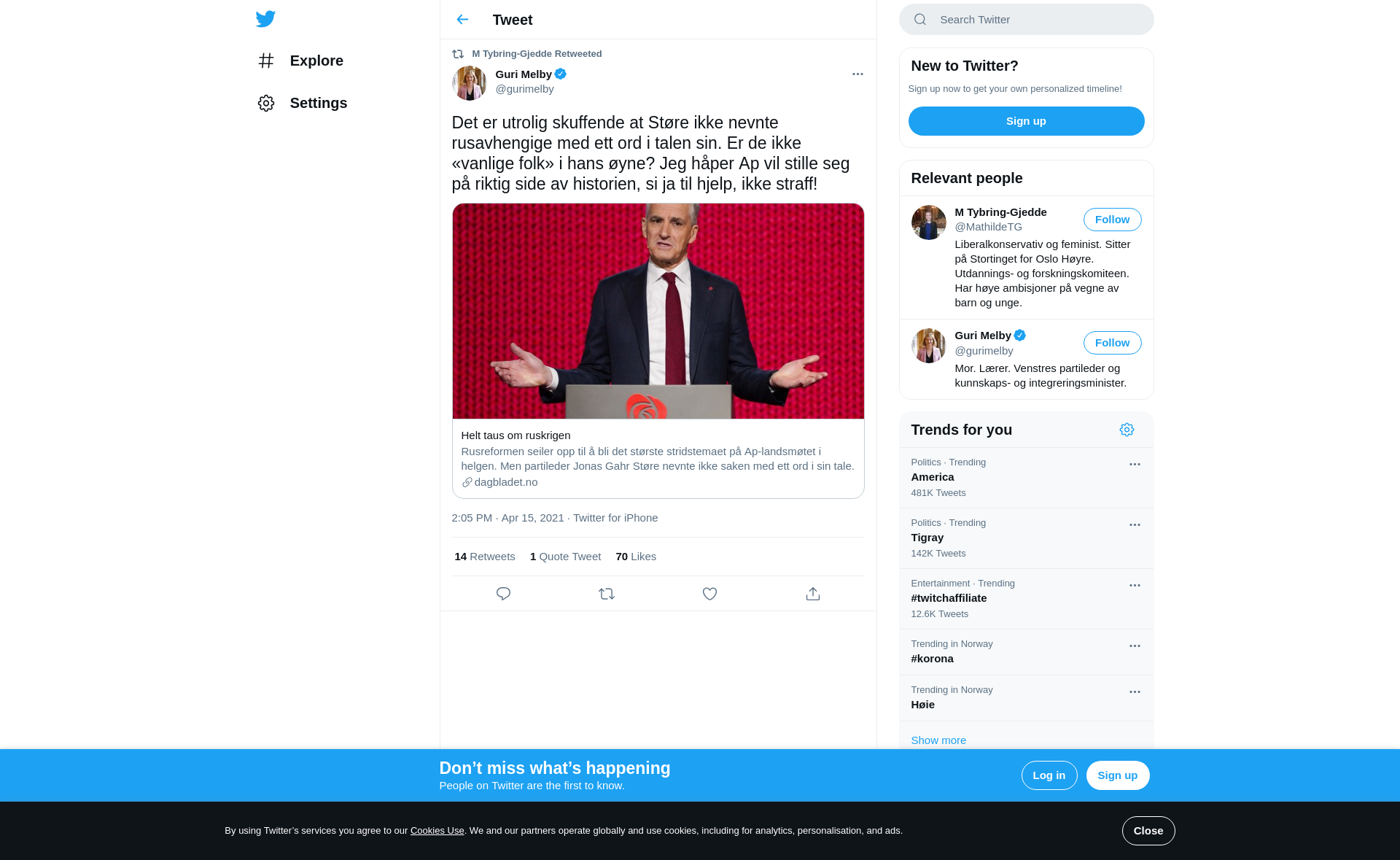Image resolution: width=1400 pixels, height=860 pixels.
Task: Open Trends for you settings gear
Action: pos(1127,430)
